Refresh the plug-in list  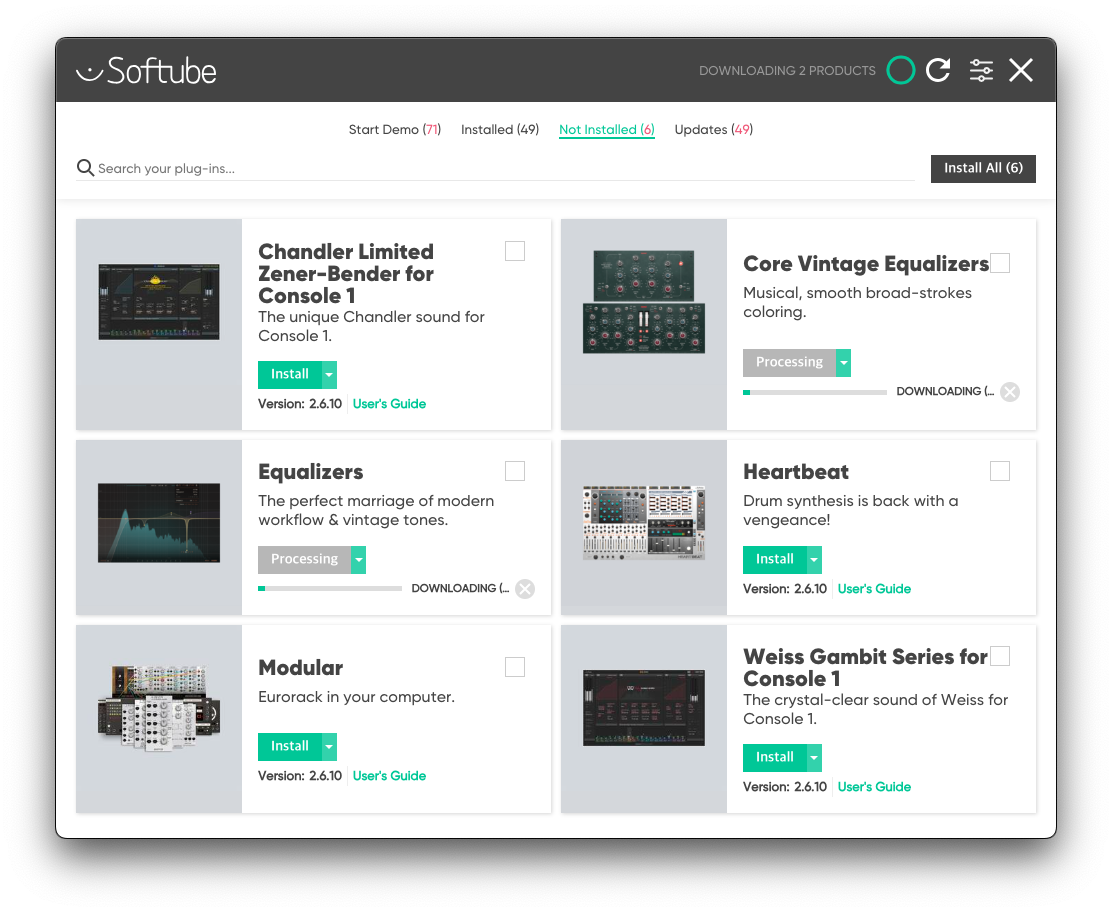click(x=938, y=70)
